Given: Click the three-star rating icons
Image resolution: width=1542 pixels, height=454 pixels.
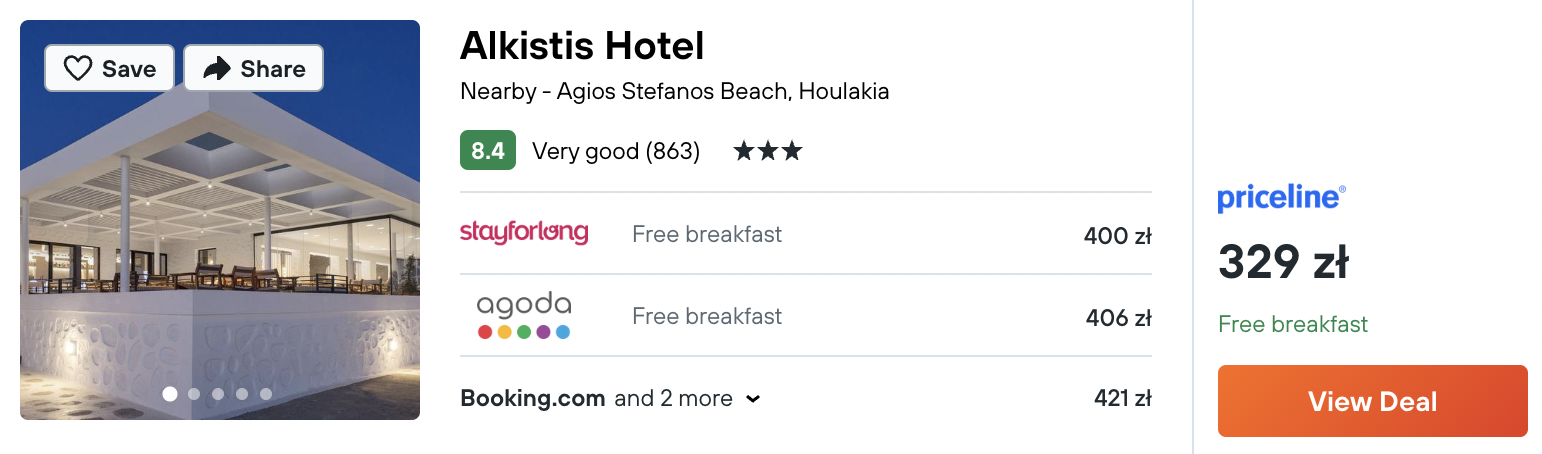Looking at the screenshot, I should pyautogui.click(x=767, y=151).
